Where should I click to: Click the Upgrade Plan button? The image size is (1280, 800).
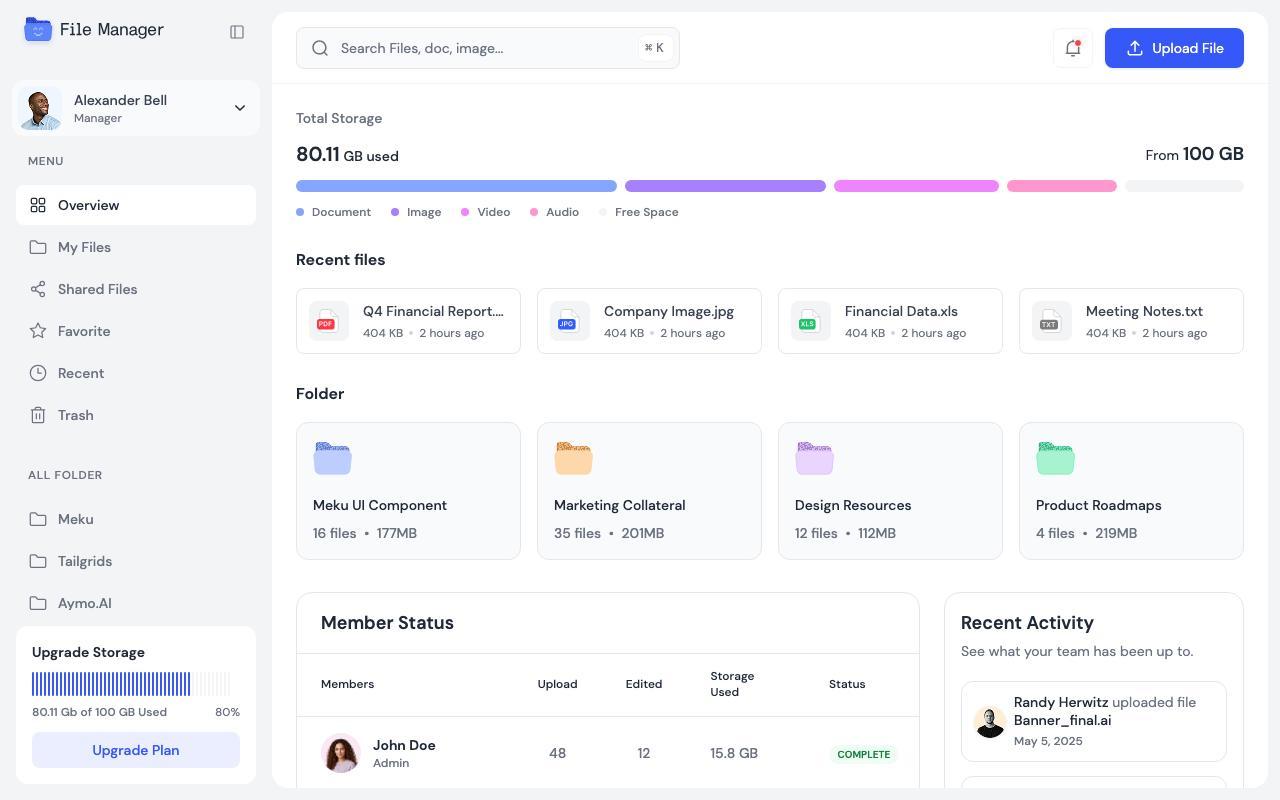coord(136,750)
